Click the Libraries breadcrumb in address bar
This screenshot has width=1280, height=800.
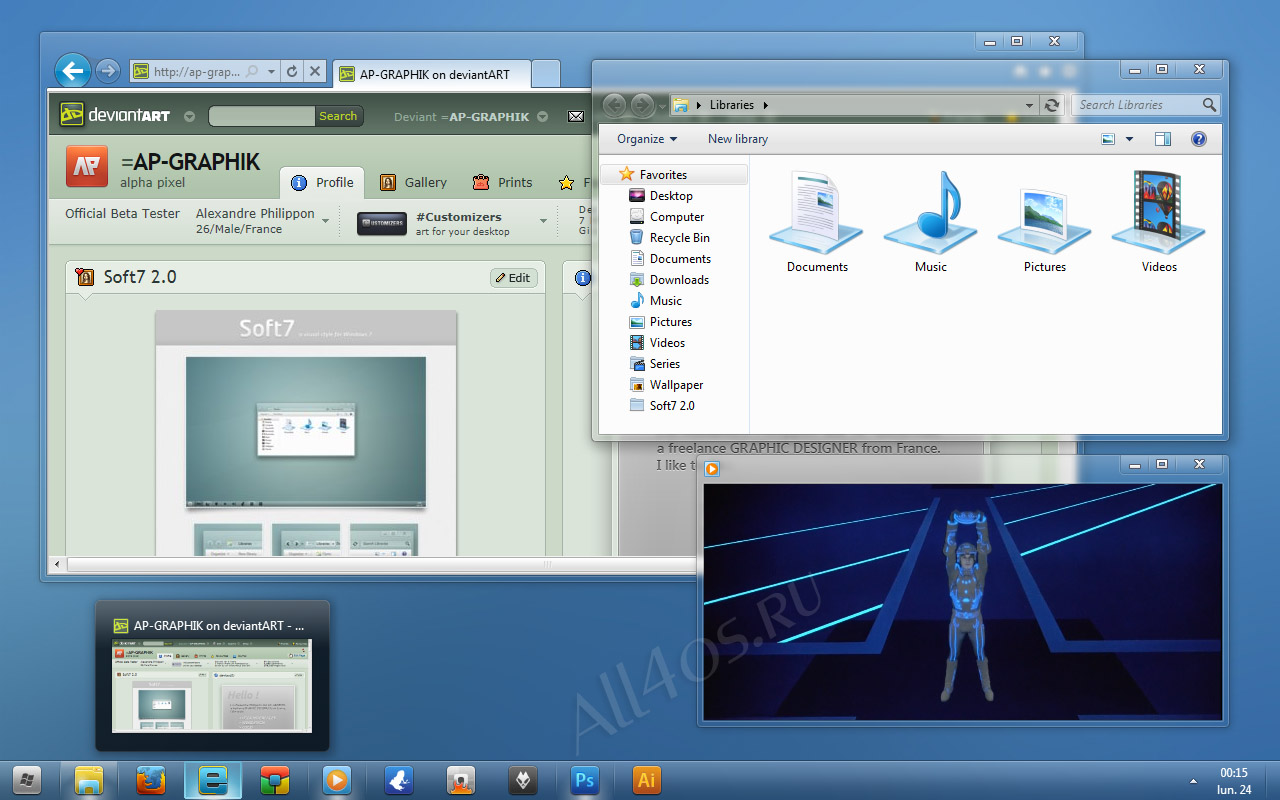(x=732, y=105)
